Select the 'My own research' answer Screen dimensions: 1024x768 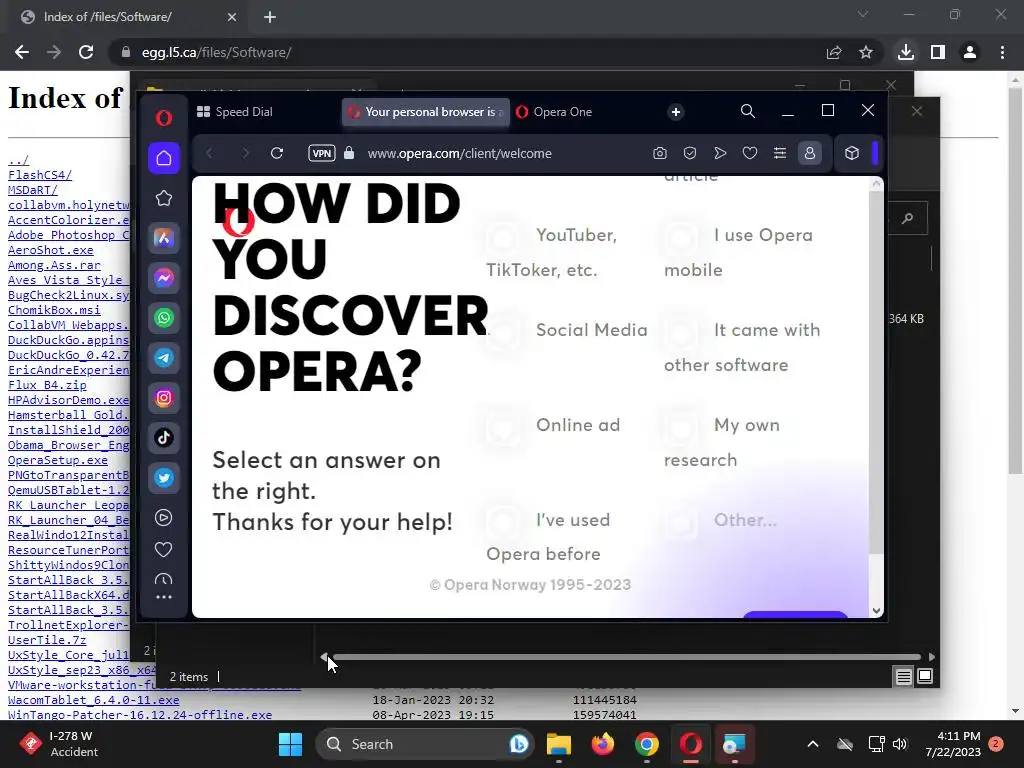(x=722, y=442)
